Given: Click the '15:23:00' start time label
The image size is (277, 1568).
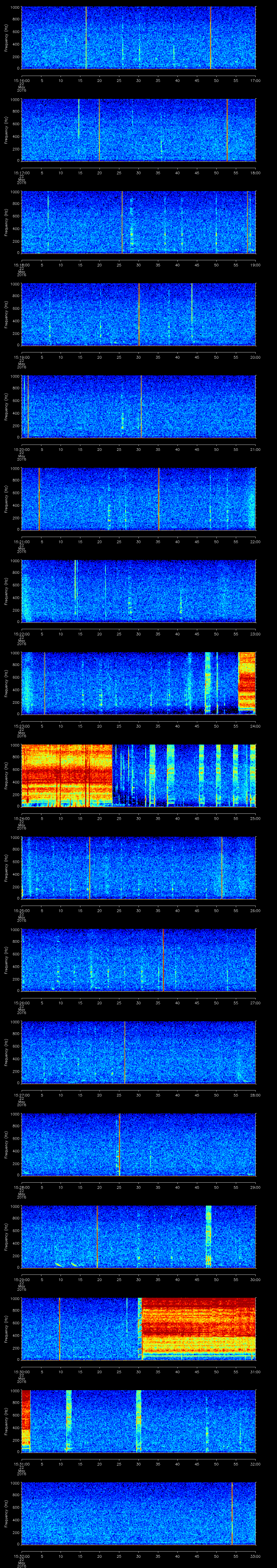Looking at the screenshot, I should point(21,726).
